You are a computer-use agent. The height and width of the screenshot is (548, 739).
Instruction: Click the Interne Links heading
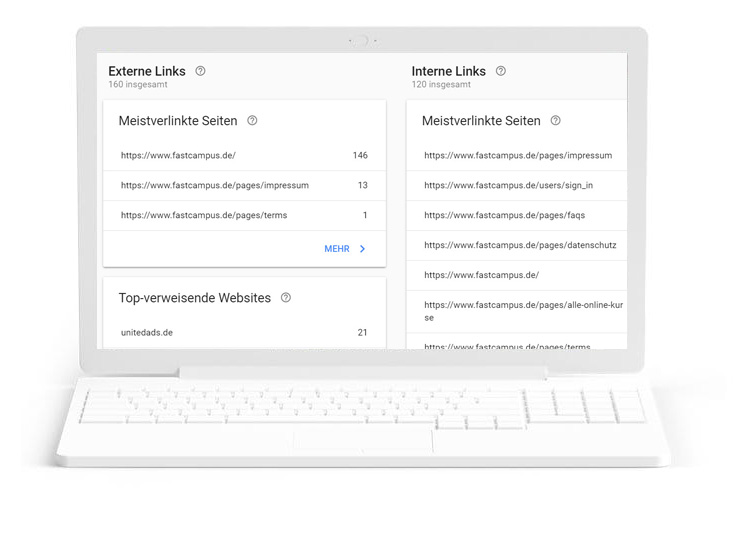pyautogui.click(x=449, y=71)
